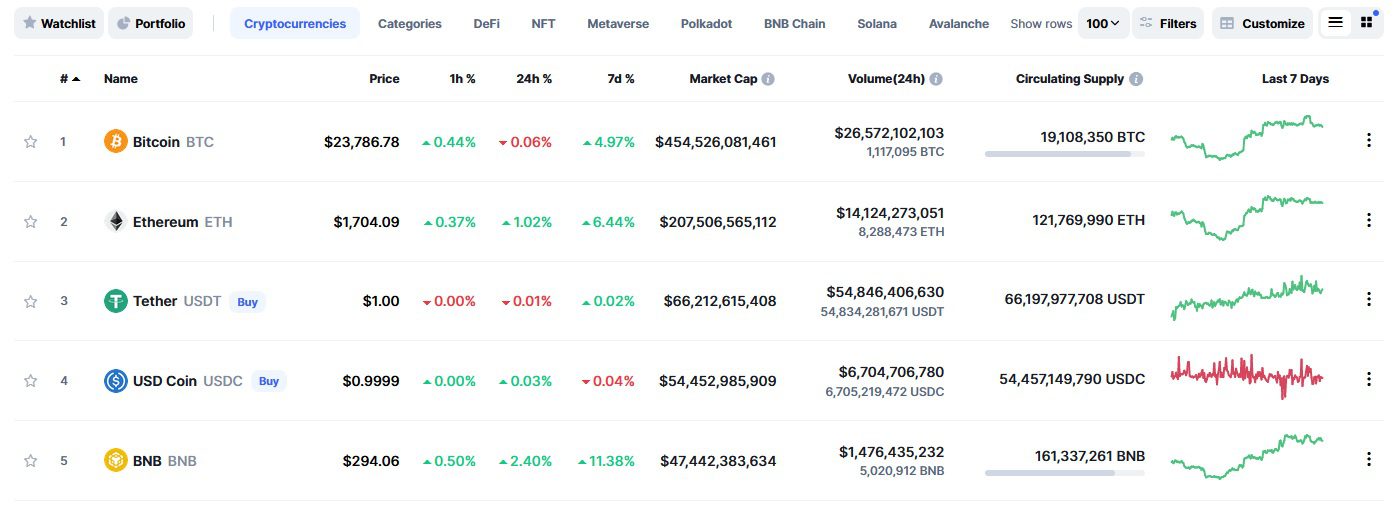This screenshot has height=506, width=1394.
Task: Switch to grid view layout icon
Action: point(1366,23)
